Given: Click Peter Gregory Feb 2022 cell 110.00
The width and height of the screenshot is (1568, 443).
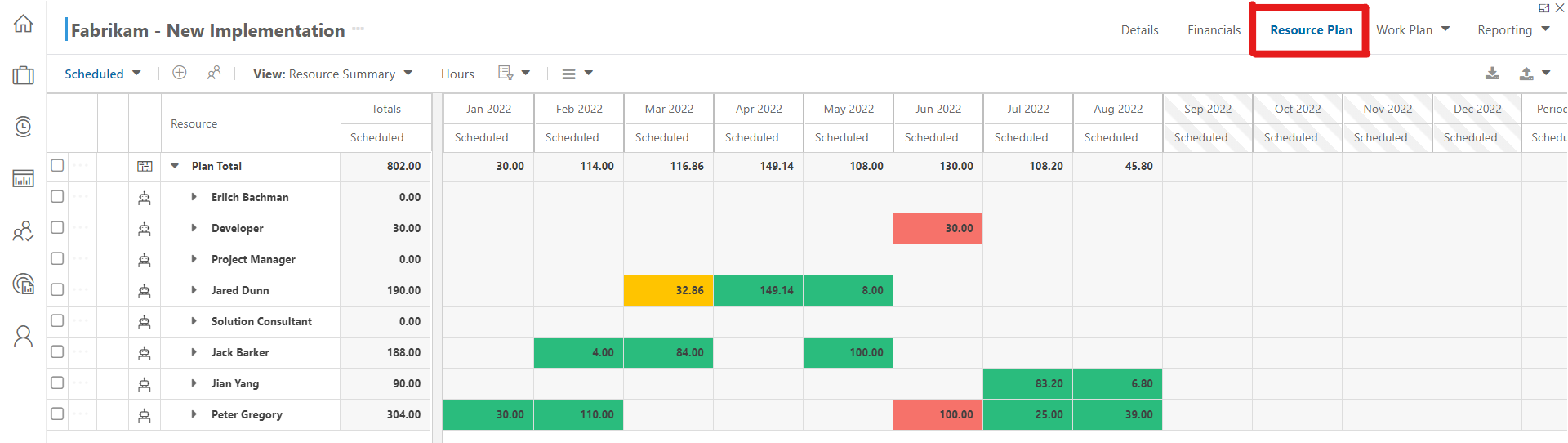Looking at the screenshot, I should (578, 414).
